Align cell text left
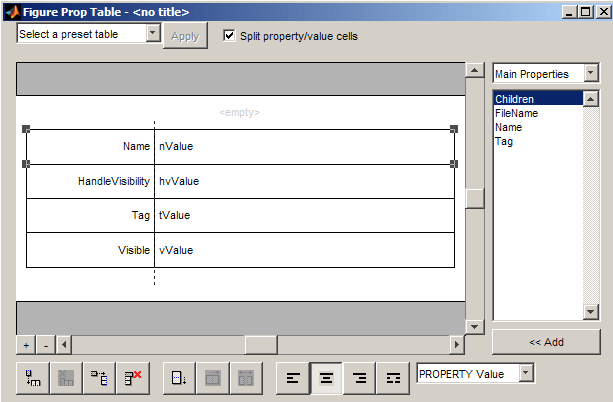This screenshot has width=613, height=402. [x=293, y=378]
